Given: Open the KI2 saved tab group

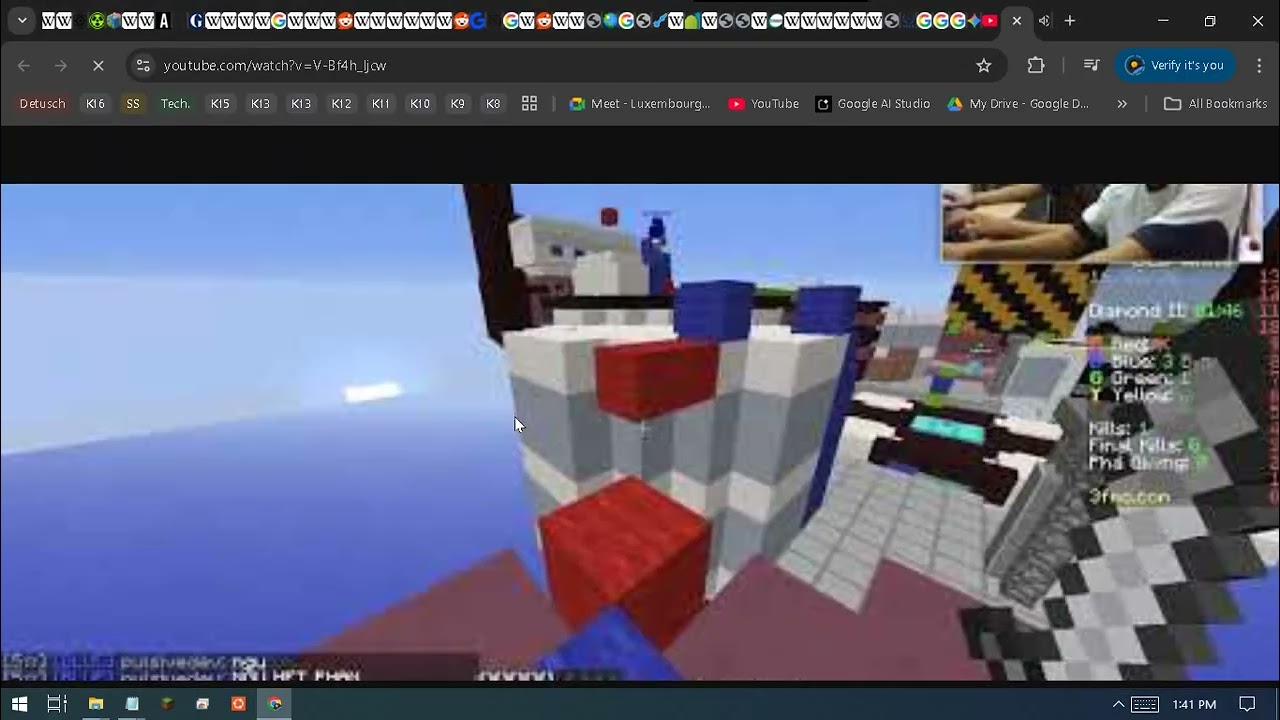Looking at the screenshot, I should click(x=341, y=104).
